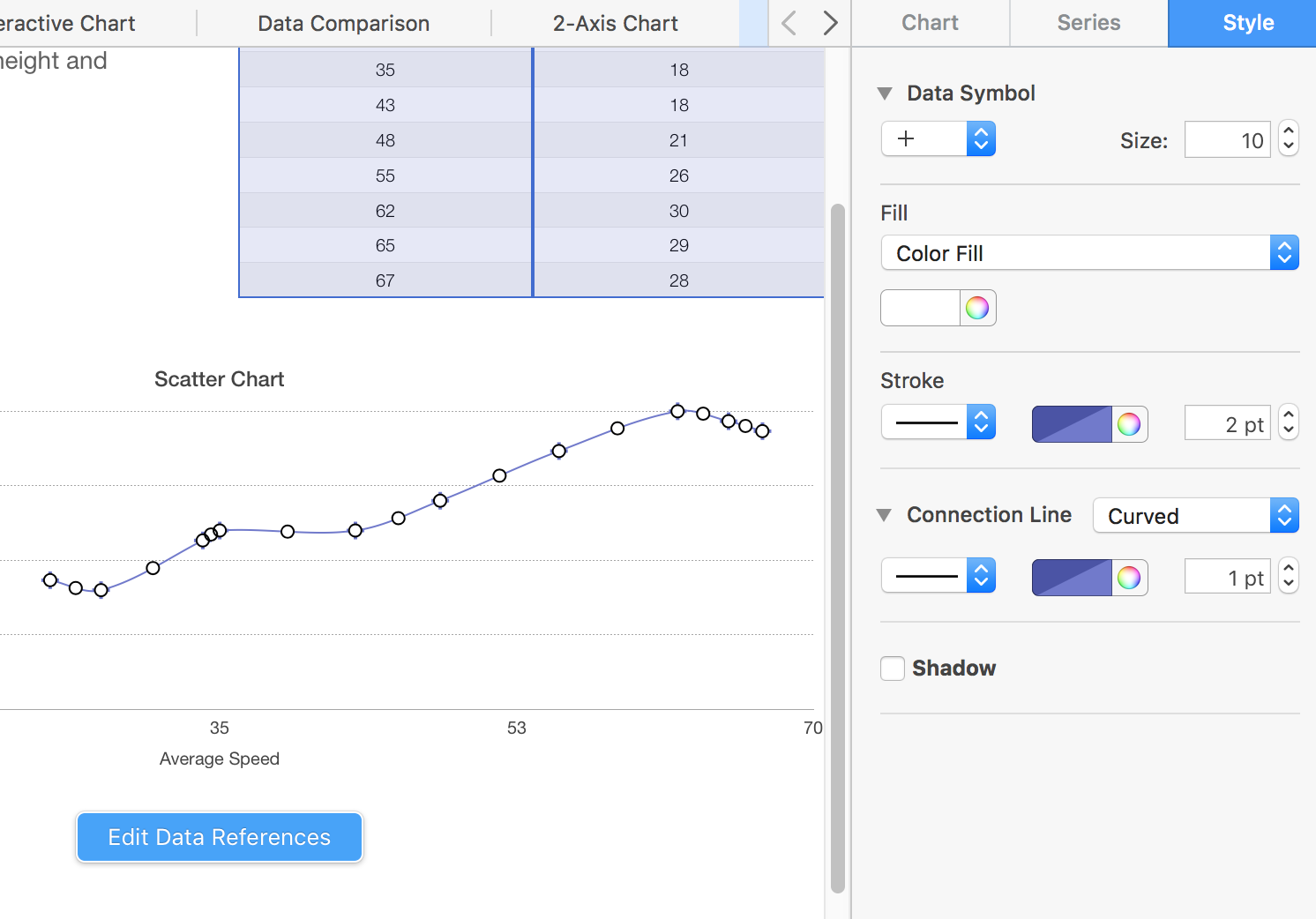Image resolution: width=1316 pixels, height=919 pixels.
Task: Click the Stroke width stepper
Action: [x=1289, y=423]
